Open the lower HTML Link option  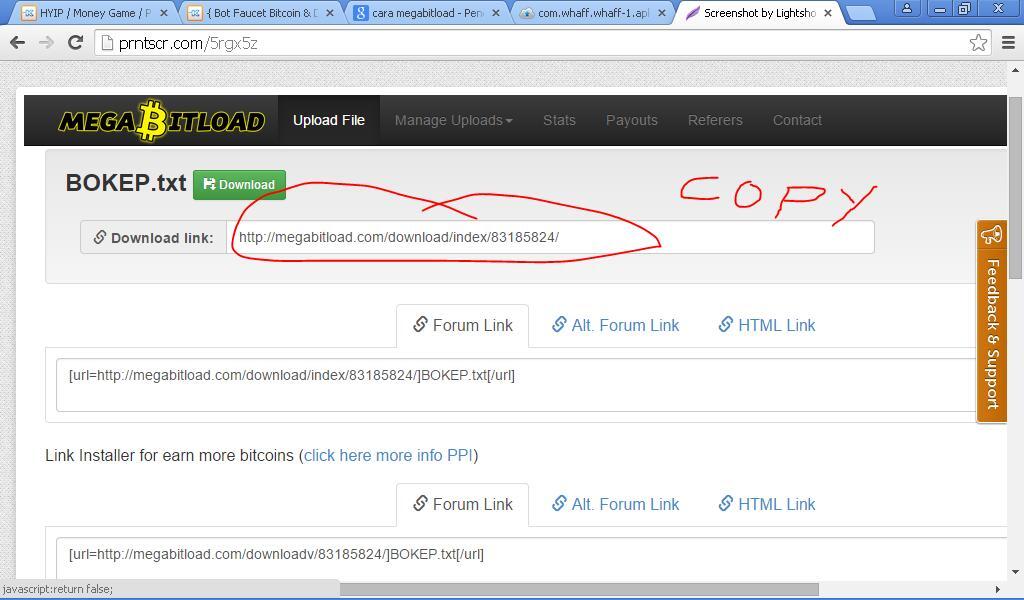pyautogui.click(x=767, y=504)
